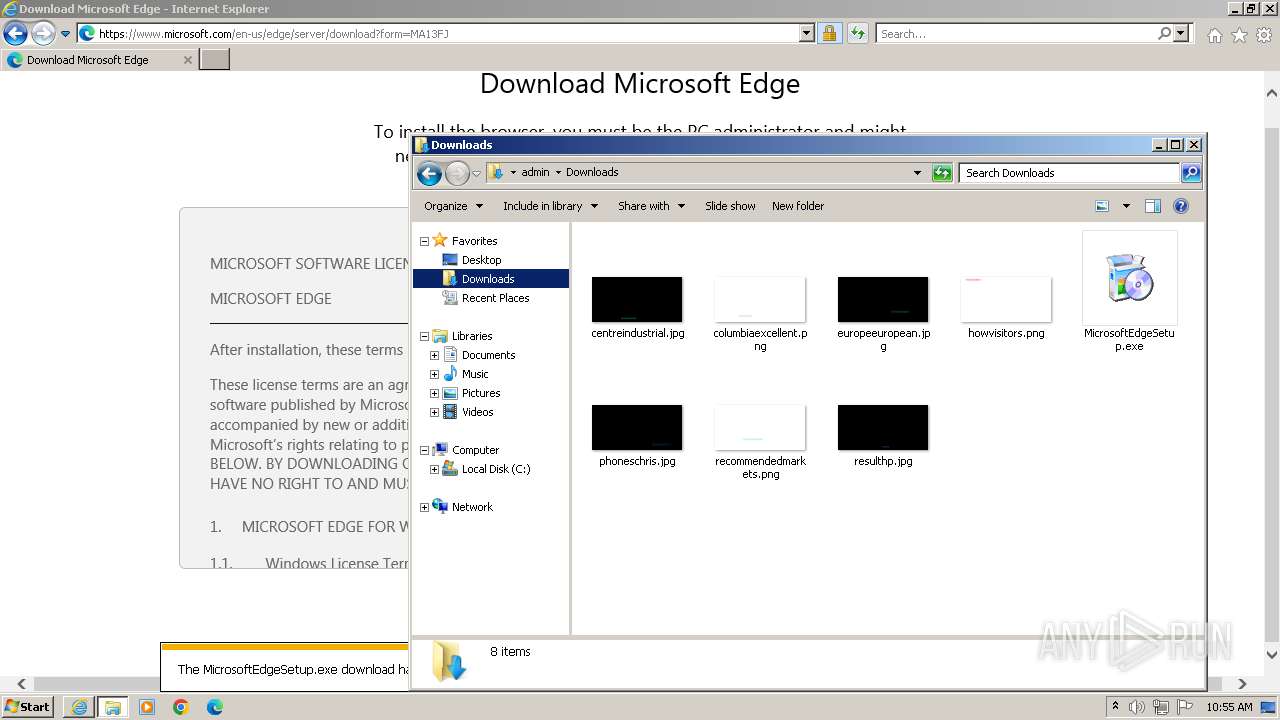Launch Google Chrome from the taskbar
Viewport: 1280px width, 720px height.
(181, 707)
